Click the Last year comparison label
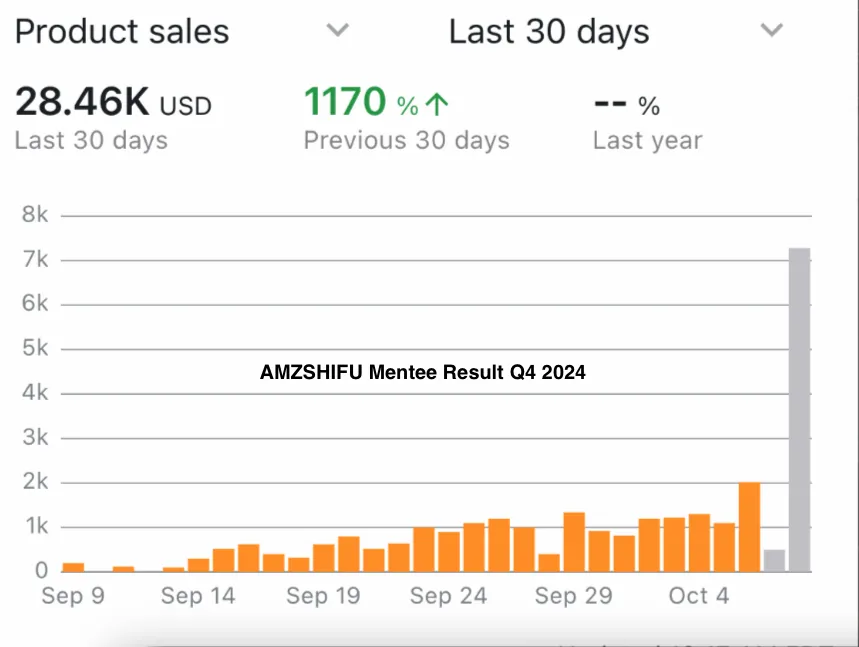Viewport: 859px width, 647px height. pyautogui.click(x=647, y=141)
